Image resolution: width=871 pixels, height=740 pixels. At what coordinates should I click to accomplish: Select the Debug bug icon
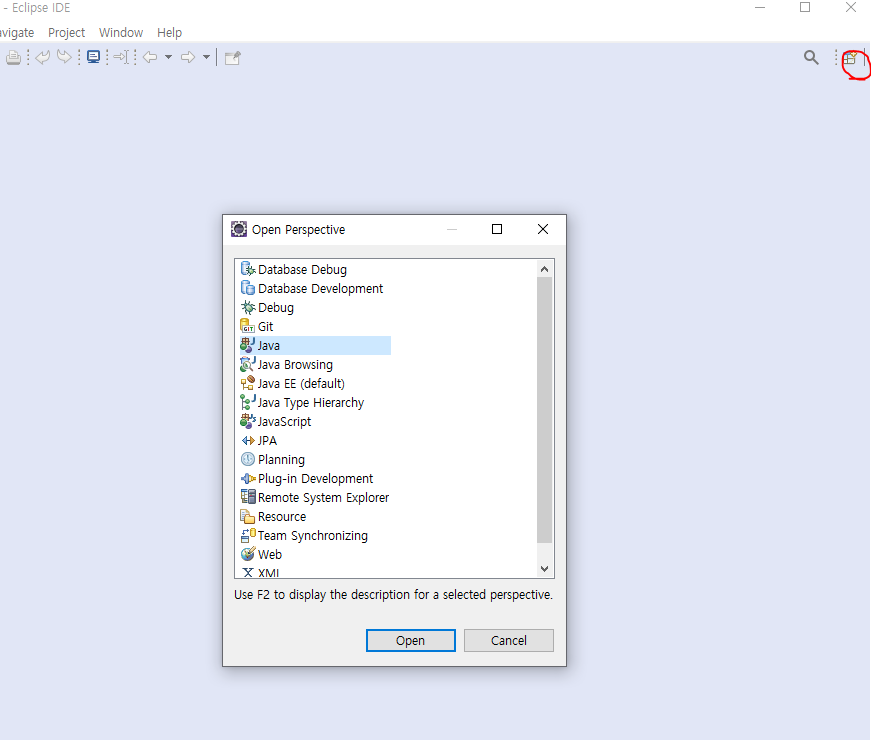(248, 307)
